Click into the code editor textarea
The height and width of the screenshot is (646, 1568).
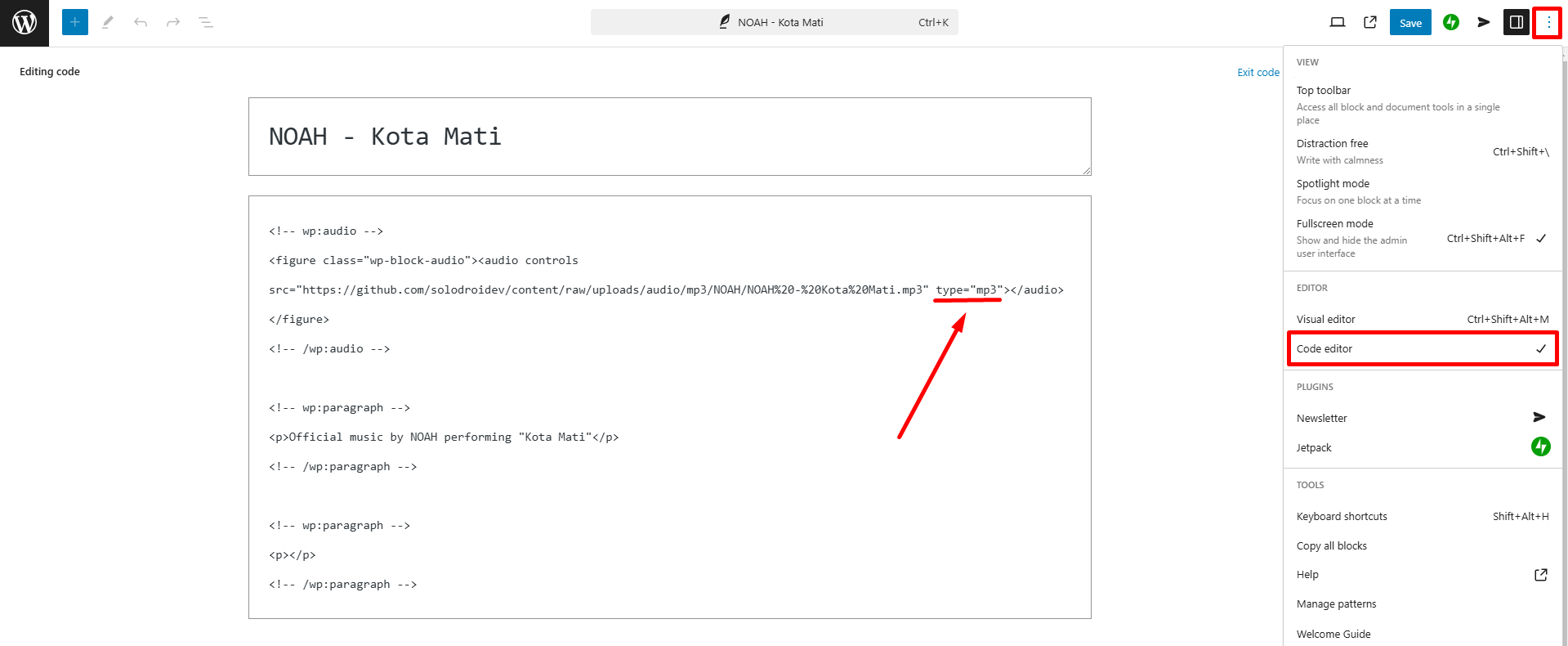click(x=670, y=407)
